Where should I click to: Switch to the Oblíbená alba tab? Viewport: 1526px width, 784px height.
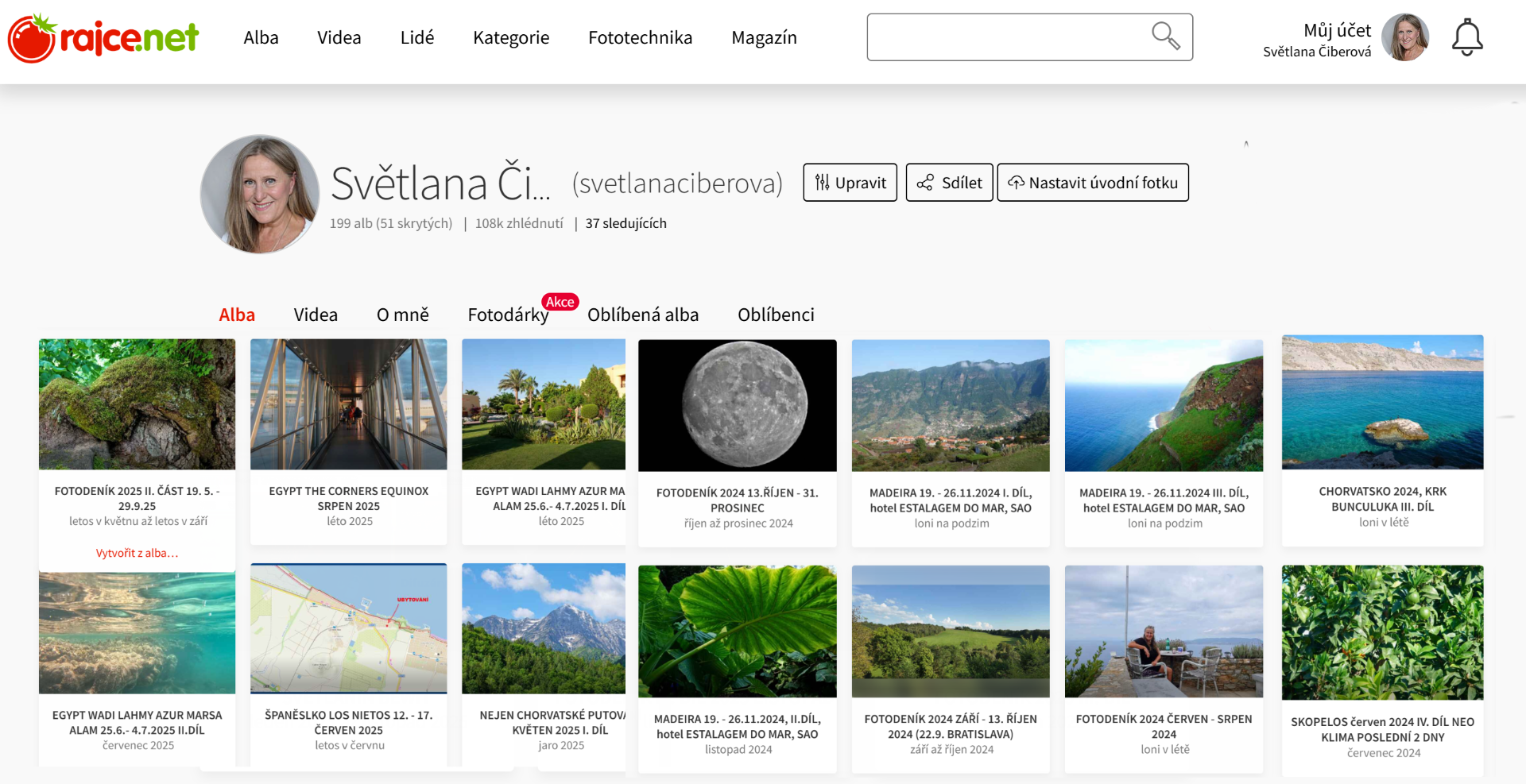(x=643, y=315)
